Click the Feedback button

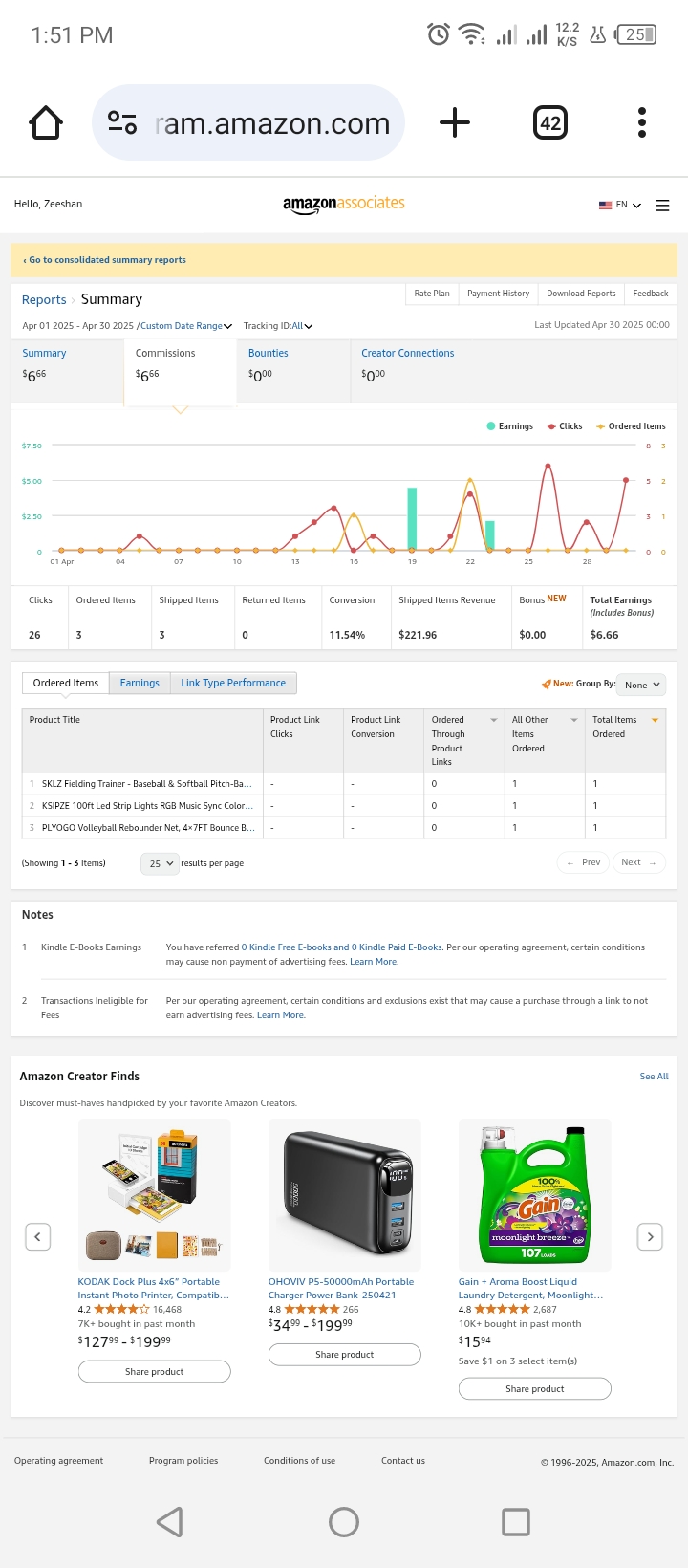(x=651, y=294)
